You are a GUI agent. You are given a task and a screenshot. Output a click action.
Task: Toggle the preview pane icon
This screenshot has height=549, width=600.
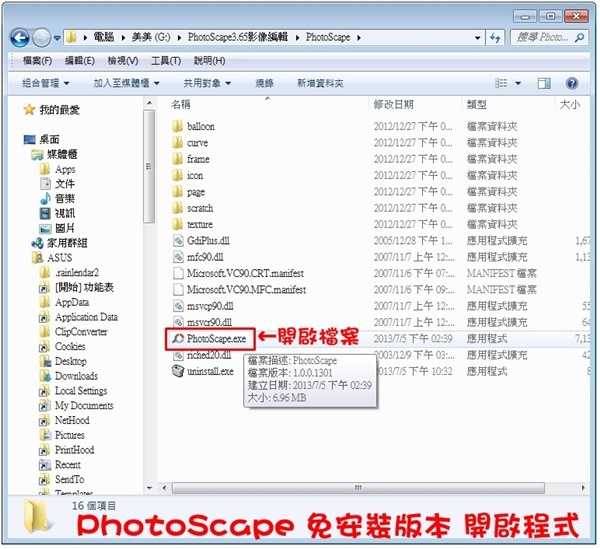coord(544,83)
